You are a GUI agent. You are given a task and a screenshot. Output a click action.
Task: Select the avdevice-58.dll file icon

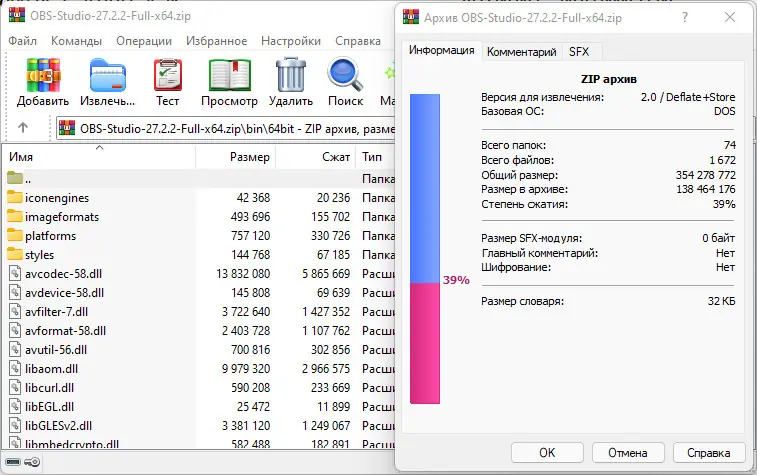coord(15,293)
